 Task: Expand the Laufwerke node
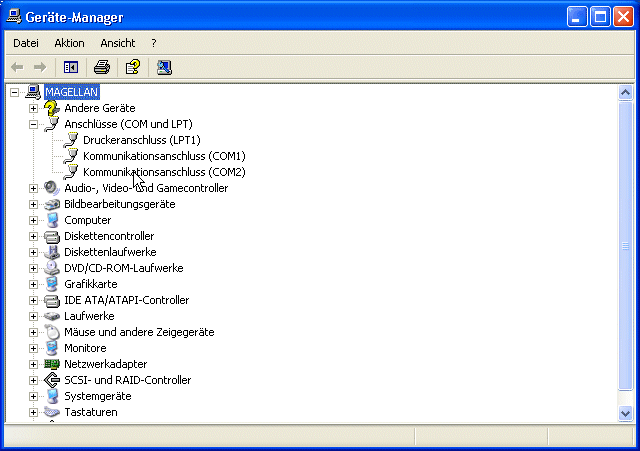pos(33,316)
